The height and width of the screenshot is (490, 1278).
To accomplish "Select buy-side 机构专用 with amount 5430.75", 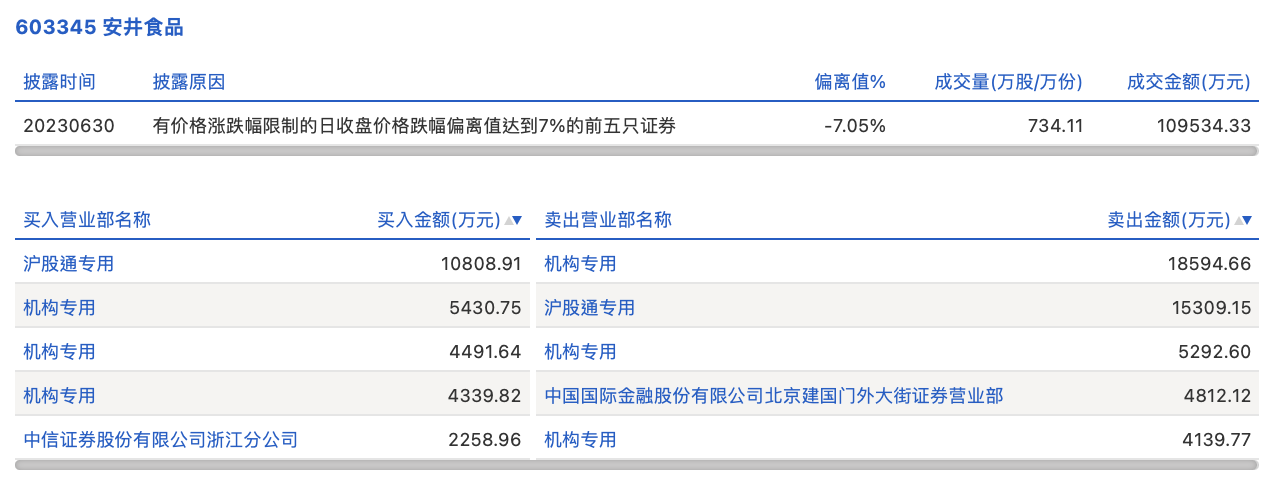I will click(60, 308).
